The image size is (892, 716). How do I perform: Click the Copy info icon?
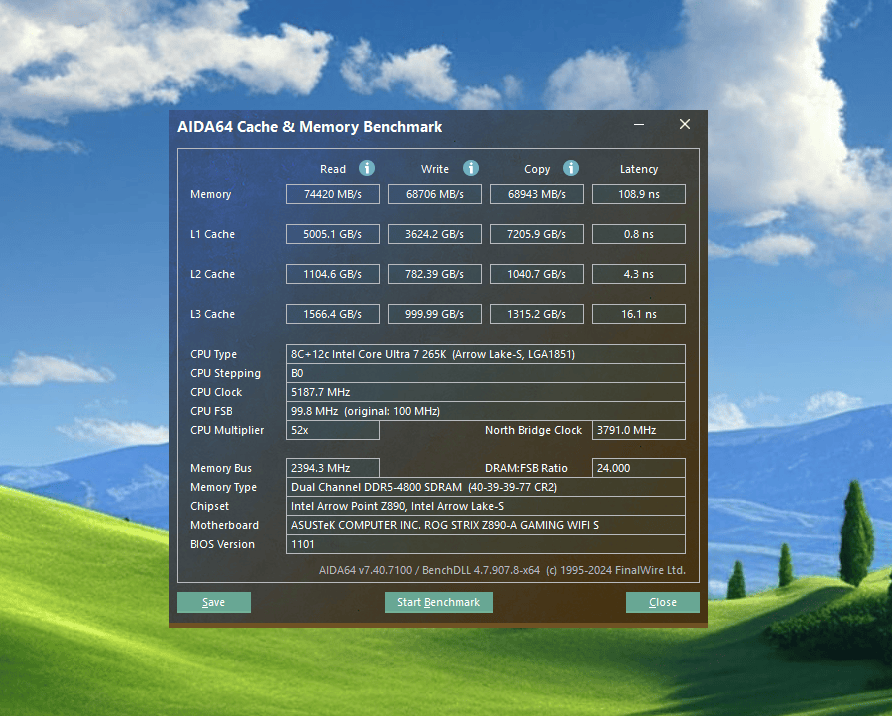tap(571, 168)
